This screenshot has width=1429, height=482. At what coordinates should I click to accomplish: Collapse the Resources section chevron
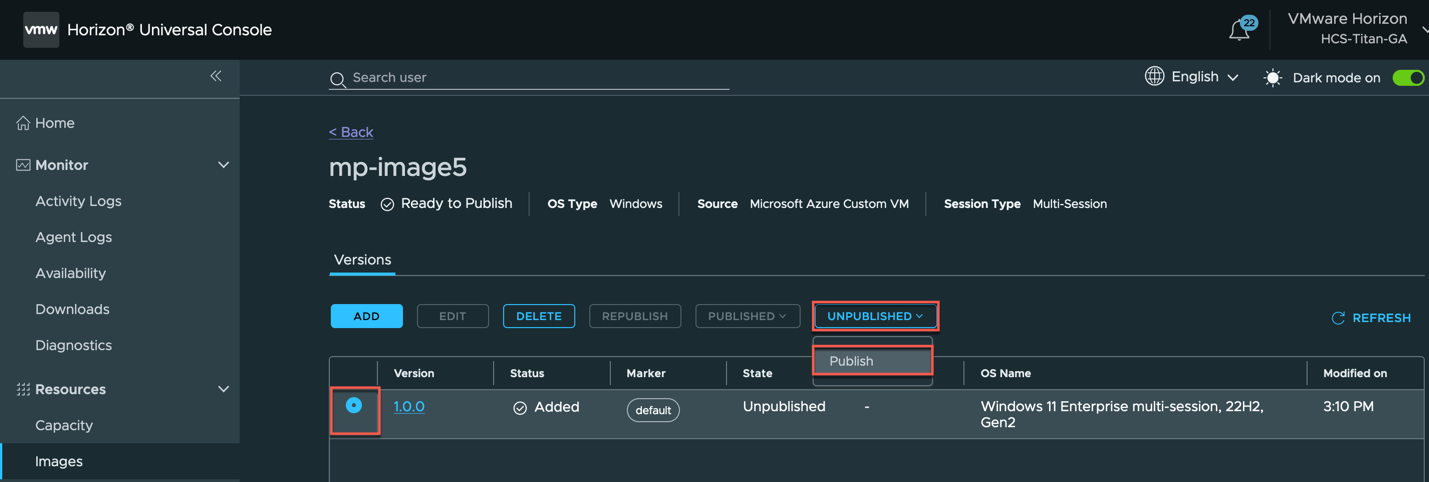click(223, 389)
